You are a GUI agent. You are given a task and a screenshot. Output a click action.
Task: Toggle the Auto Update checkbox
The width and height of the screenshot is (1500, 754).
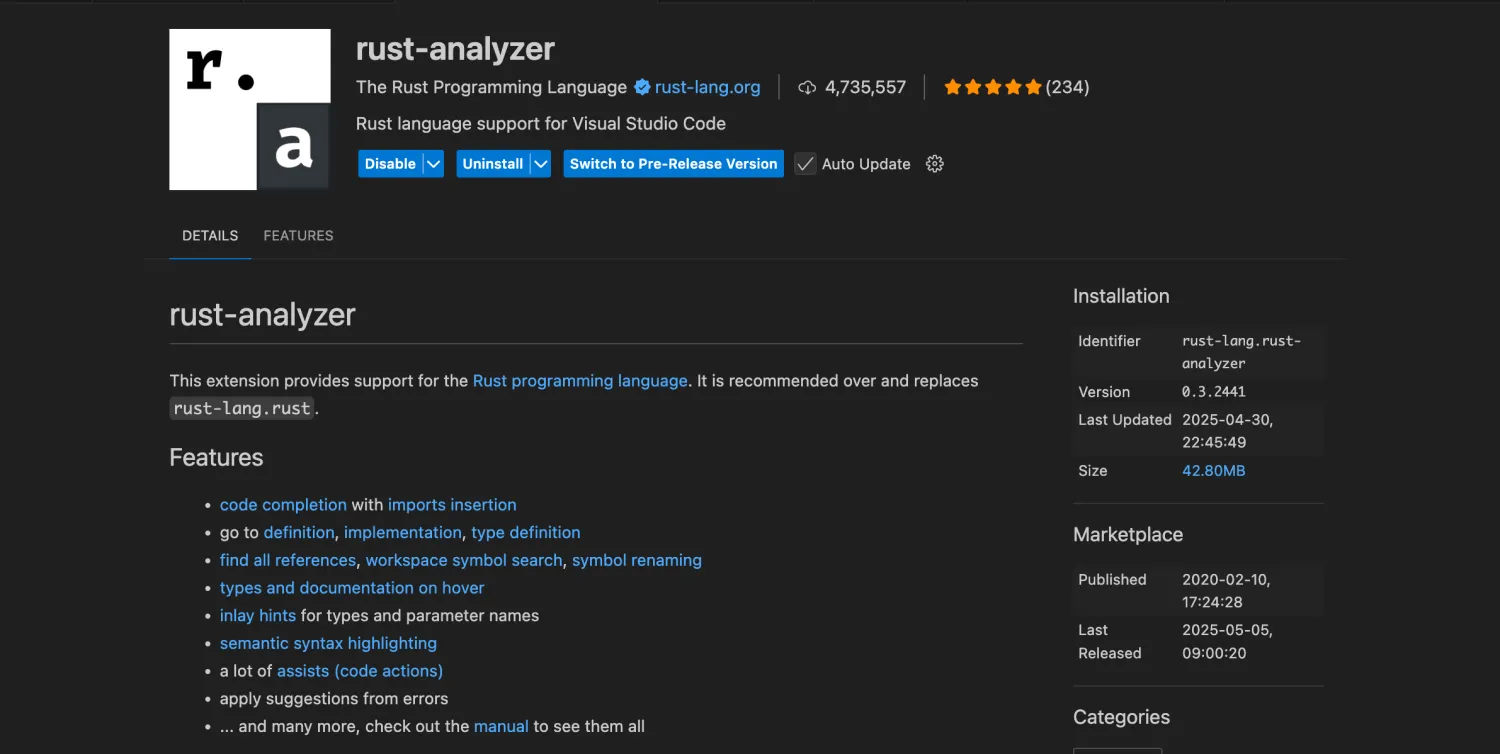805,164
